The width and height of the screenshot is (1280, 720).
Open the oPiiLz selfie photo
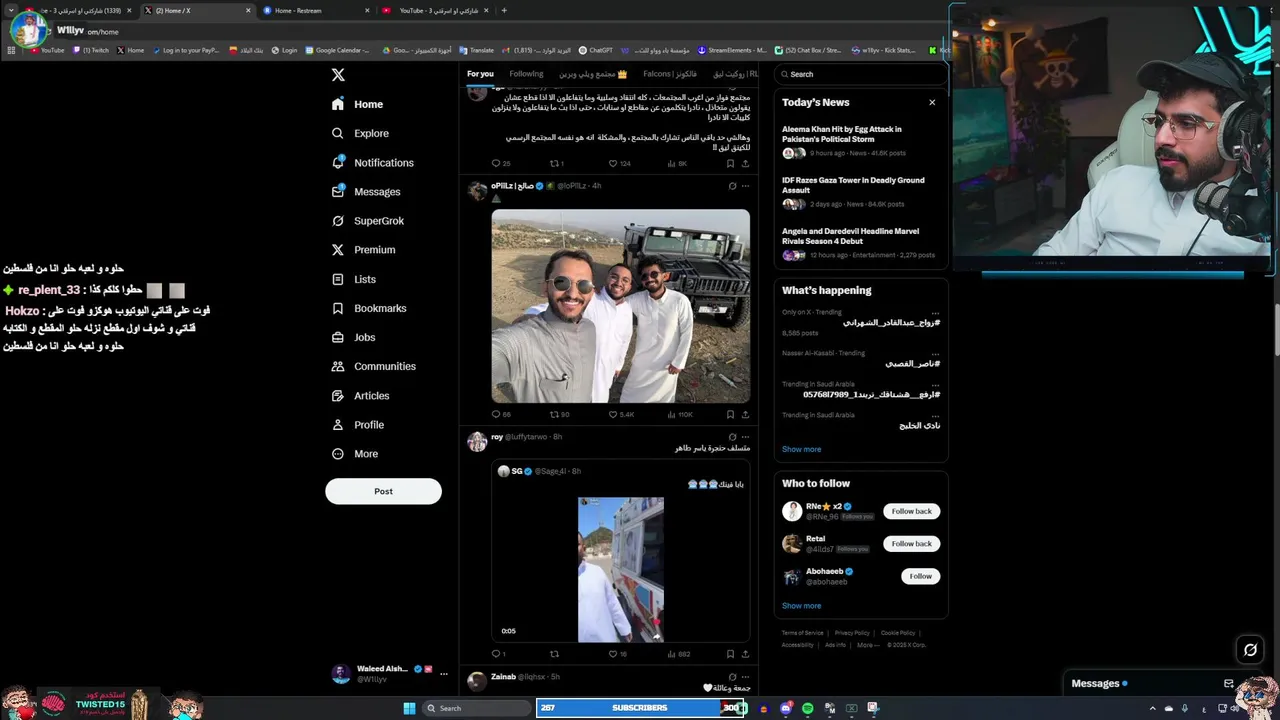pyautogui.click(x=620, y=306)
